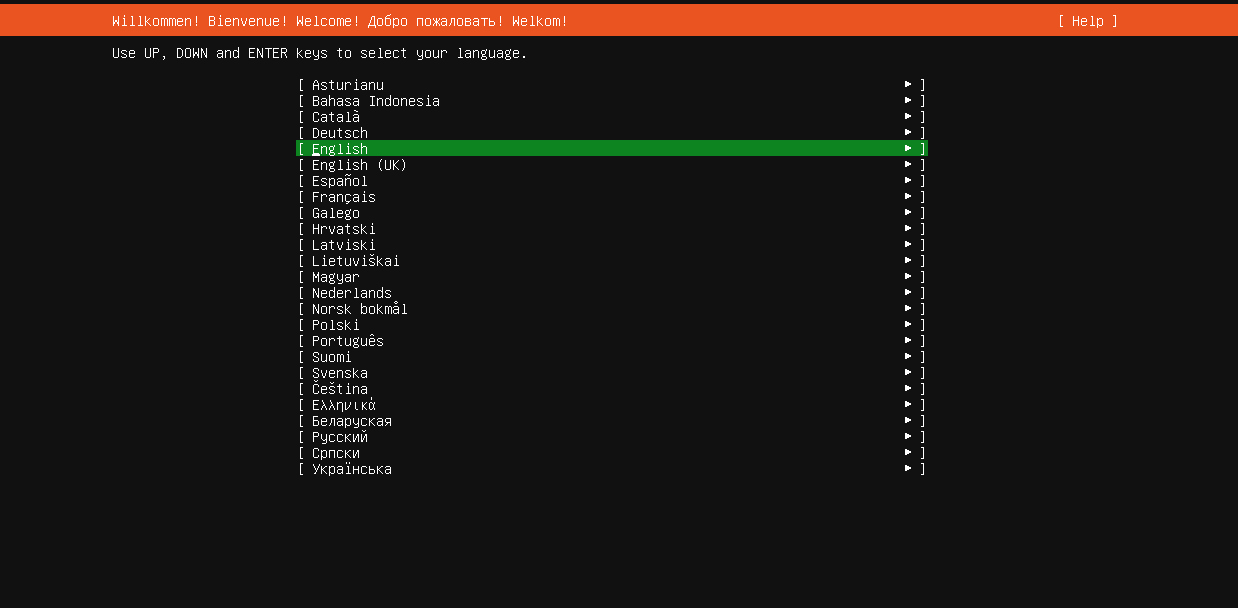The width and height of the screenshot is (1238, 608).
Task: Choose Català as installer language
Action: coord(612,117)
